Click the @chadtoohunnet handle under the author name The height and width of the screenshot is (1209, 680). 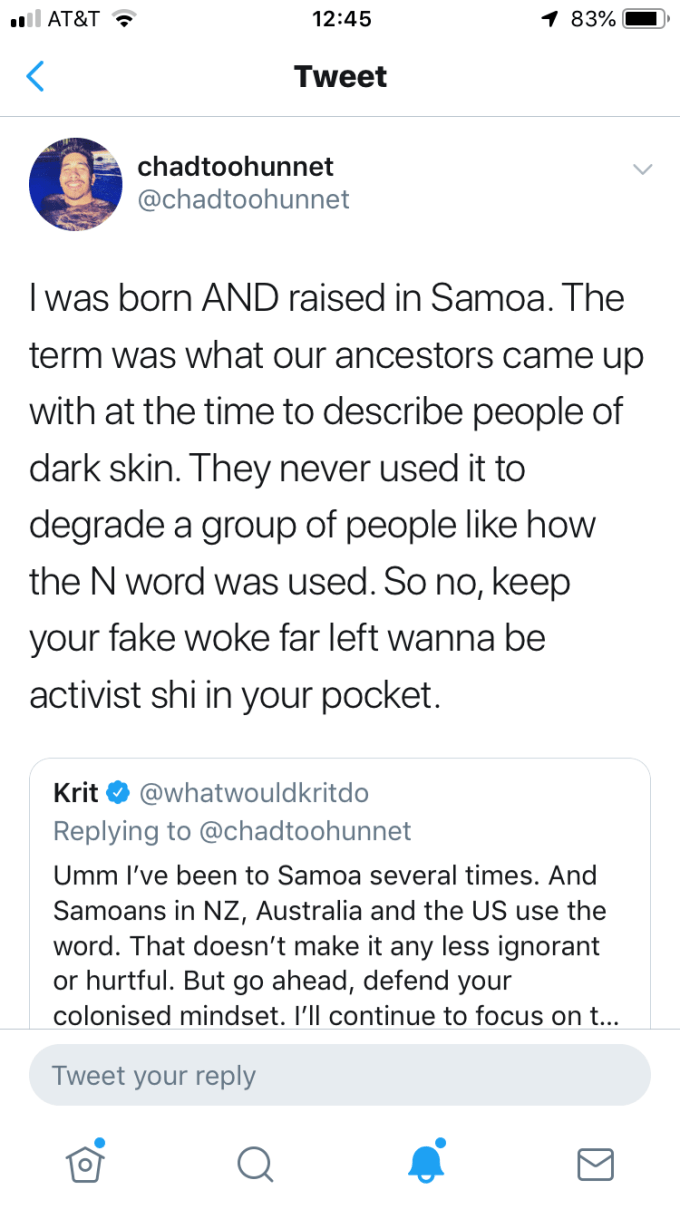243,200
